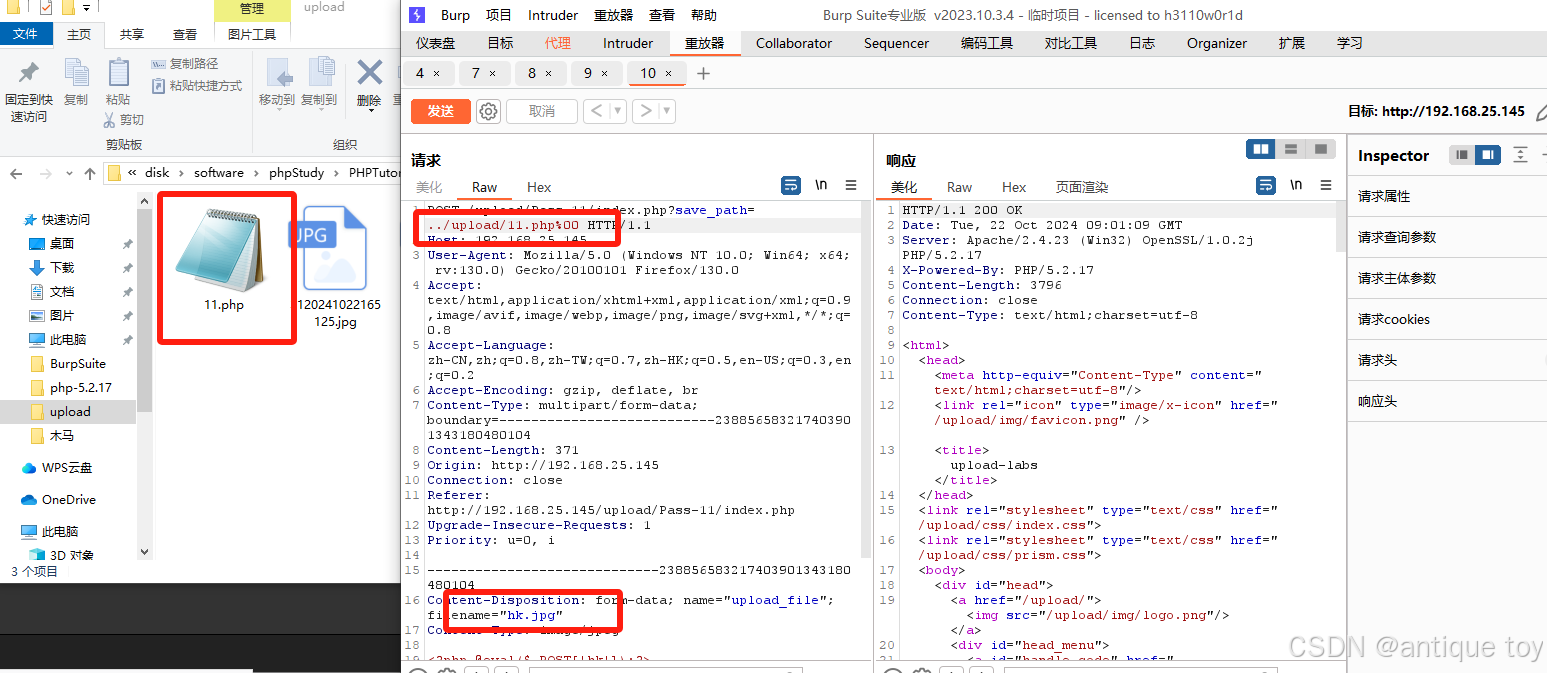
Task: Click the disabled Cancel (取消) button
Action: [x=542, y=111]
